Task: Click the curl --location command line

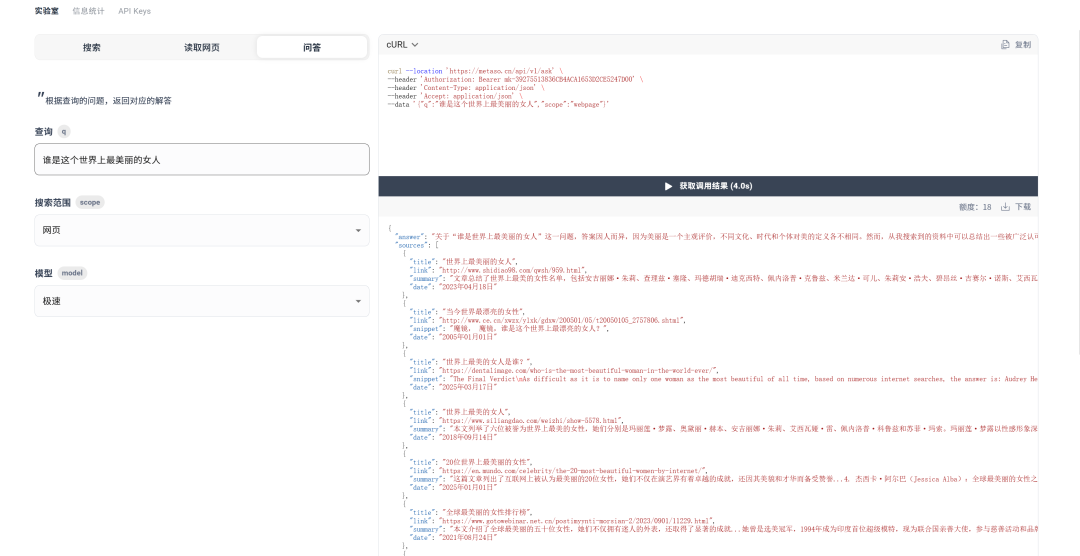Action: point(475,71)
